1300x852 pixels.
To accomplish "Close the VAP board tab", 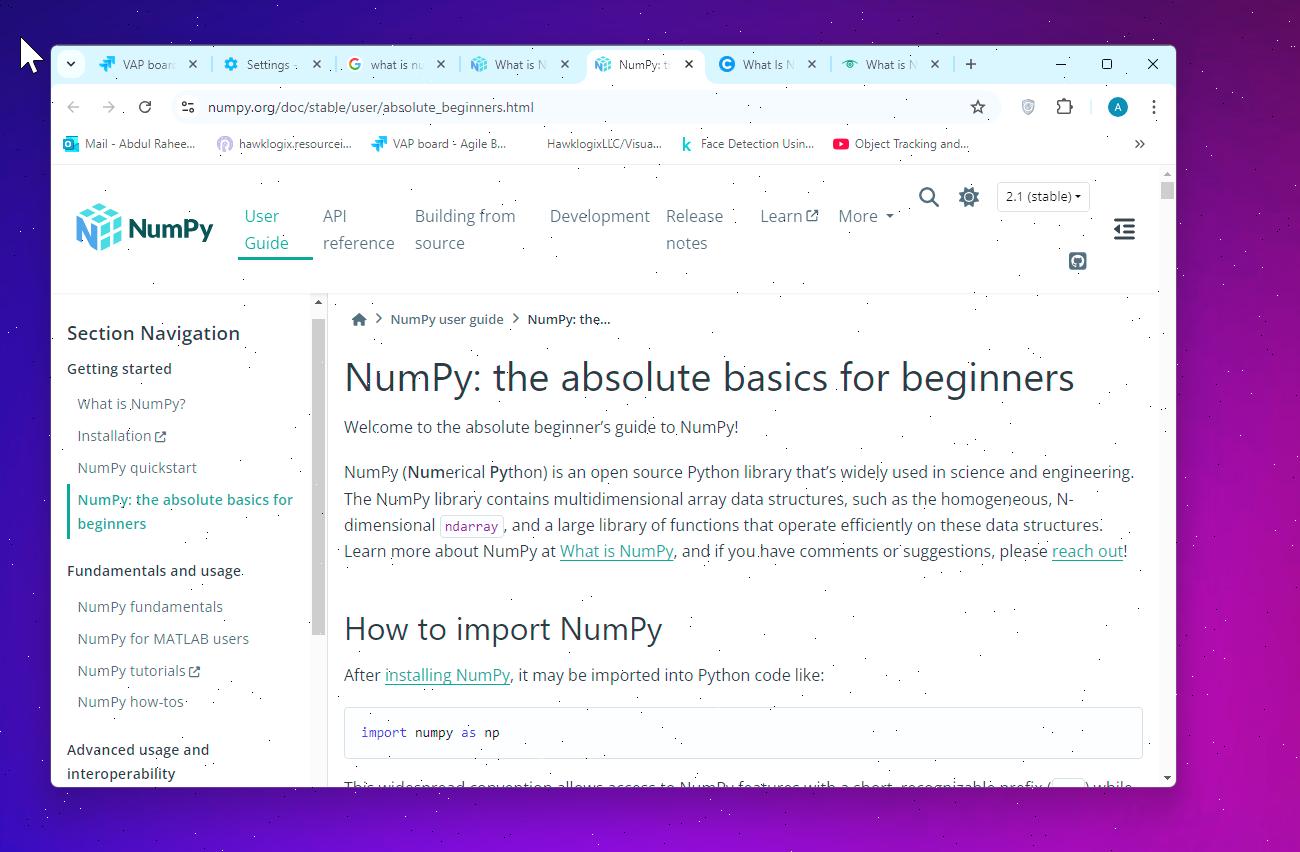I will click(193, 64).
